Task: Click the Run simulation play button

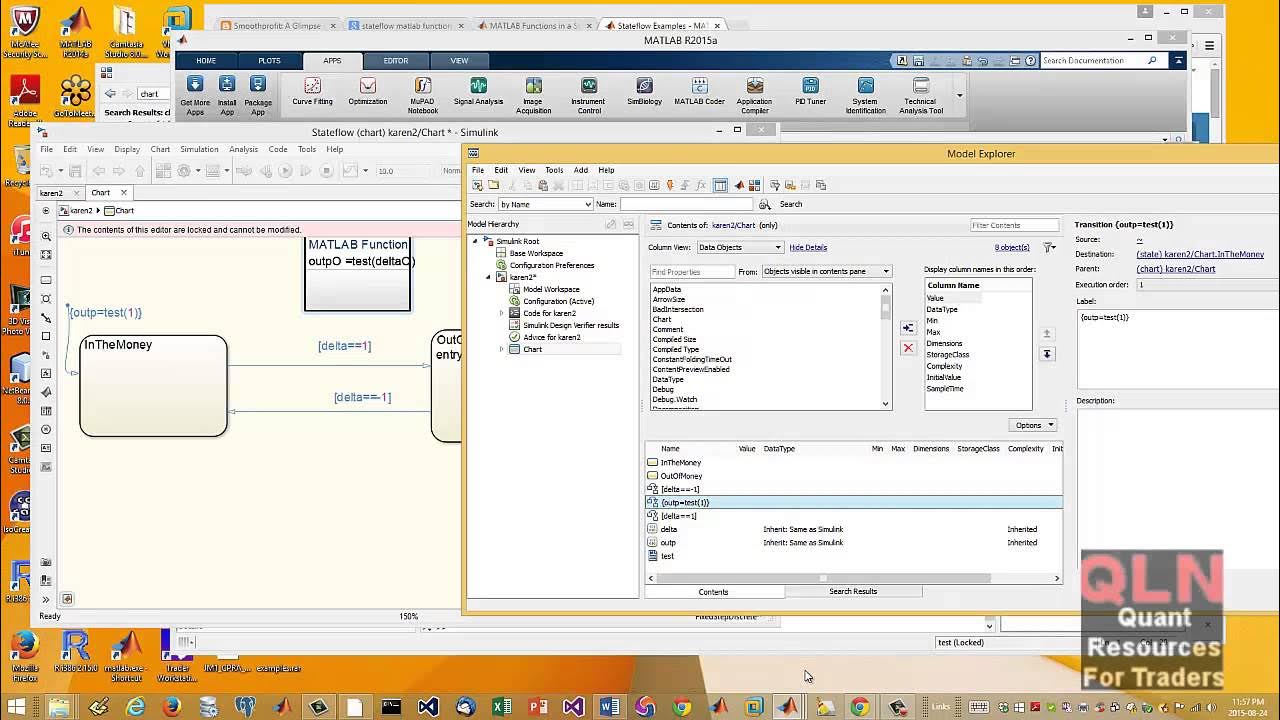Action: (x=285, y=171)
